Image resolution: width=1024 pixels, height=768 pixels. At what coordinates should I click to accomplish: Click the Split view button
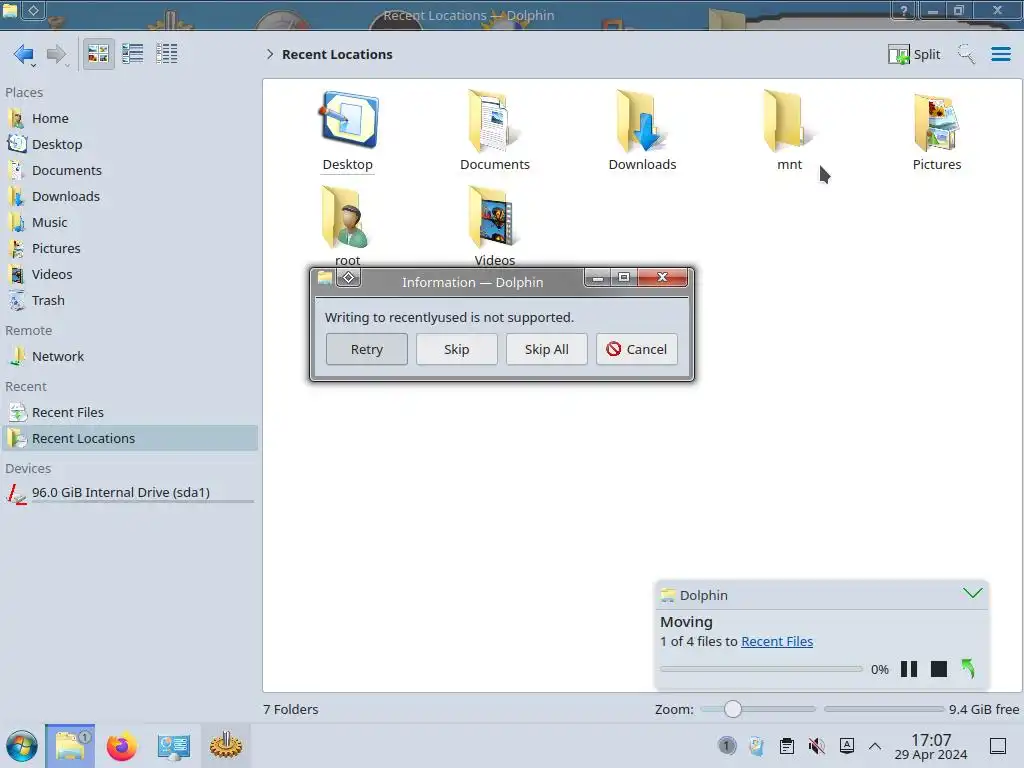click(x=914, y=54)
